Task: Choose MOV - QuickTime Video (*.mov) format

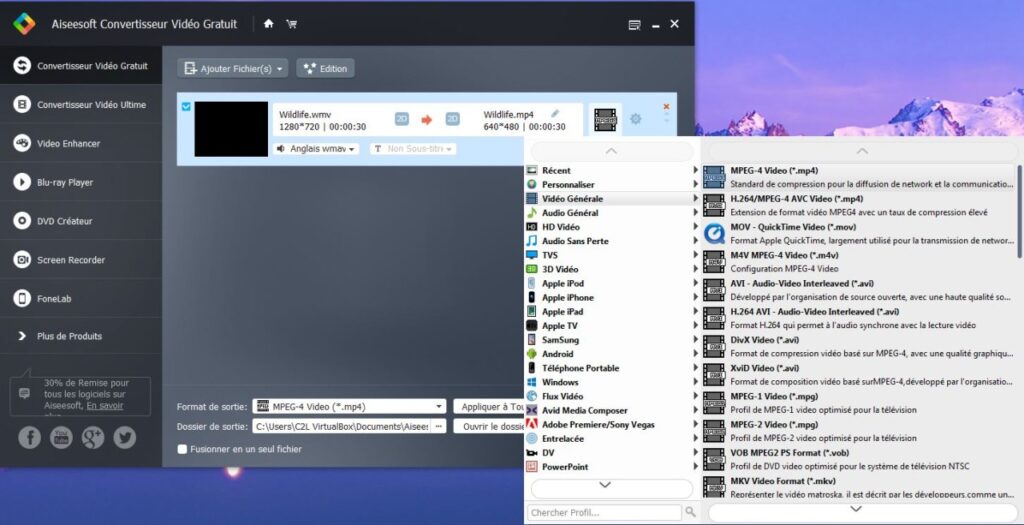Action: coord(859,234)
